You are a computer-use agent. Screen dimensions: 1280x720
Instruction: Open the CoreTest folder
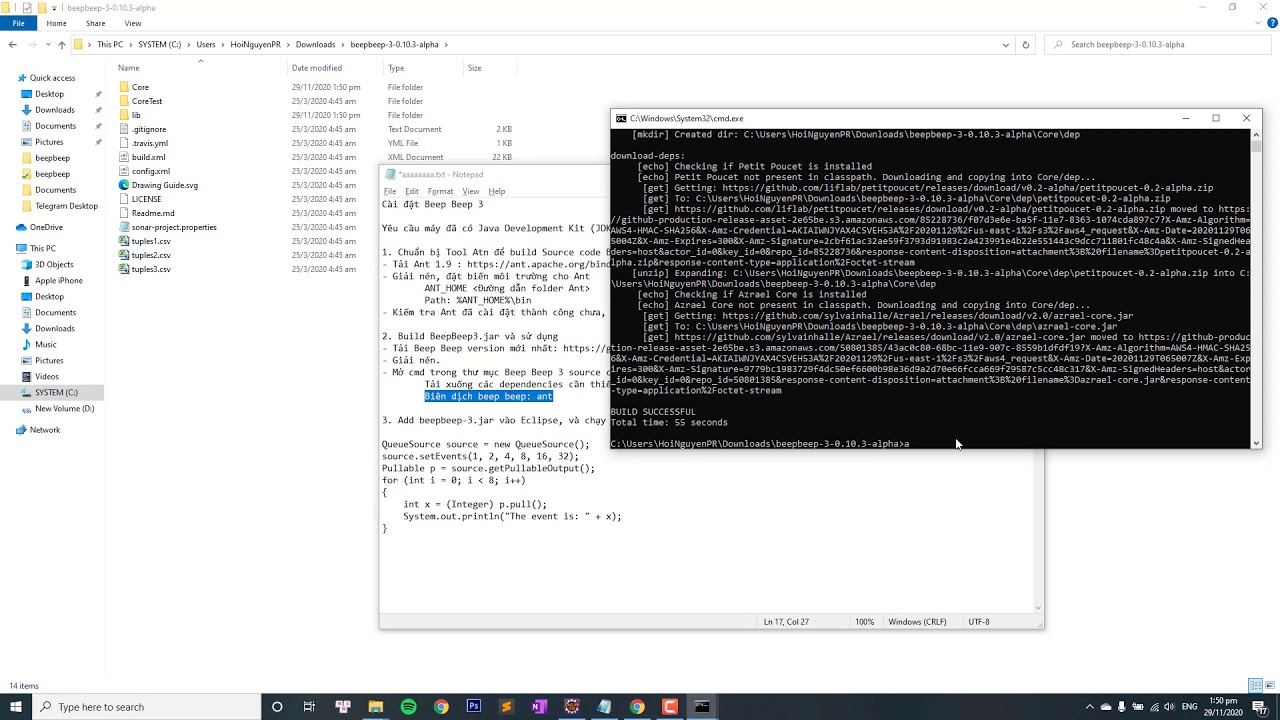pyautogui.click(x=146, y=101)
